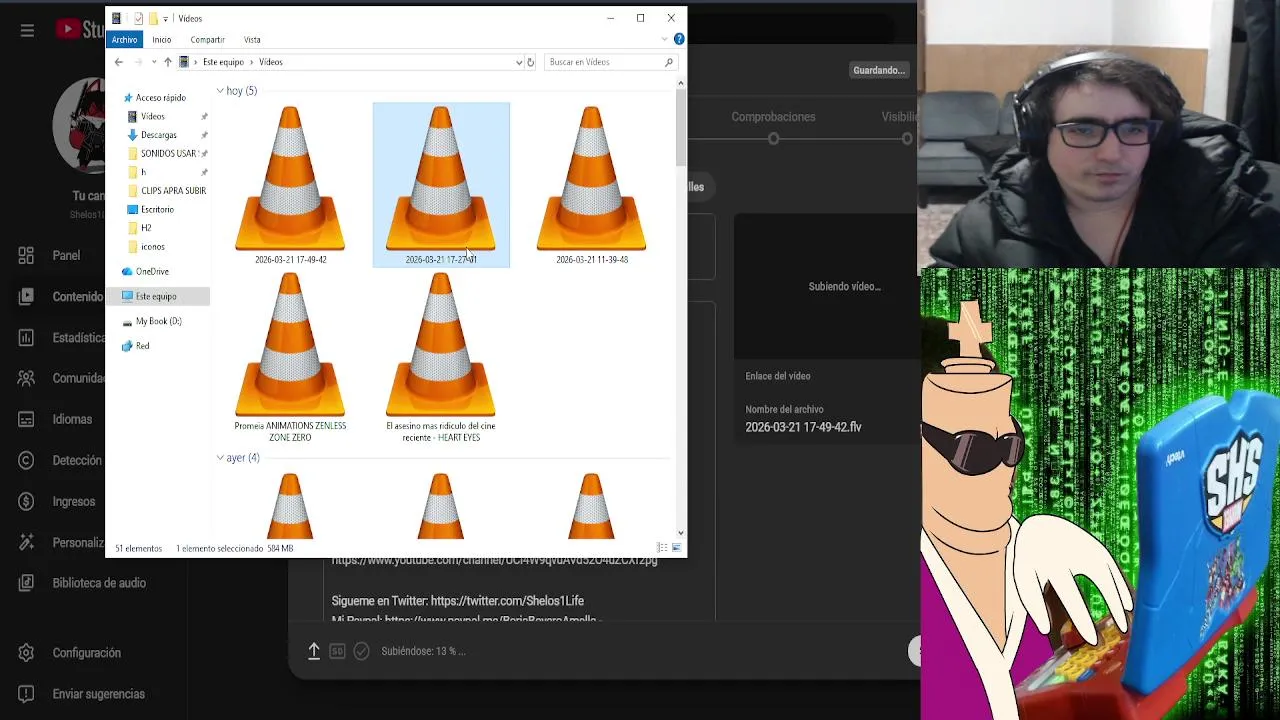Image resolution: width=1280 pixels, height=720 pixels.
Task: Open the Inicio ribbon tab
Action: click(162, 40)
